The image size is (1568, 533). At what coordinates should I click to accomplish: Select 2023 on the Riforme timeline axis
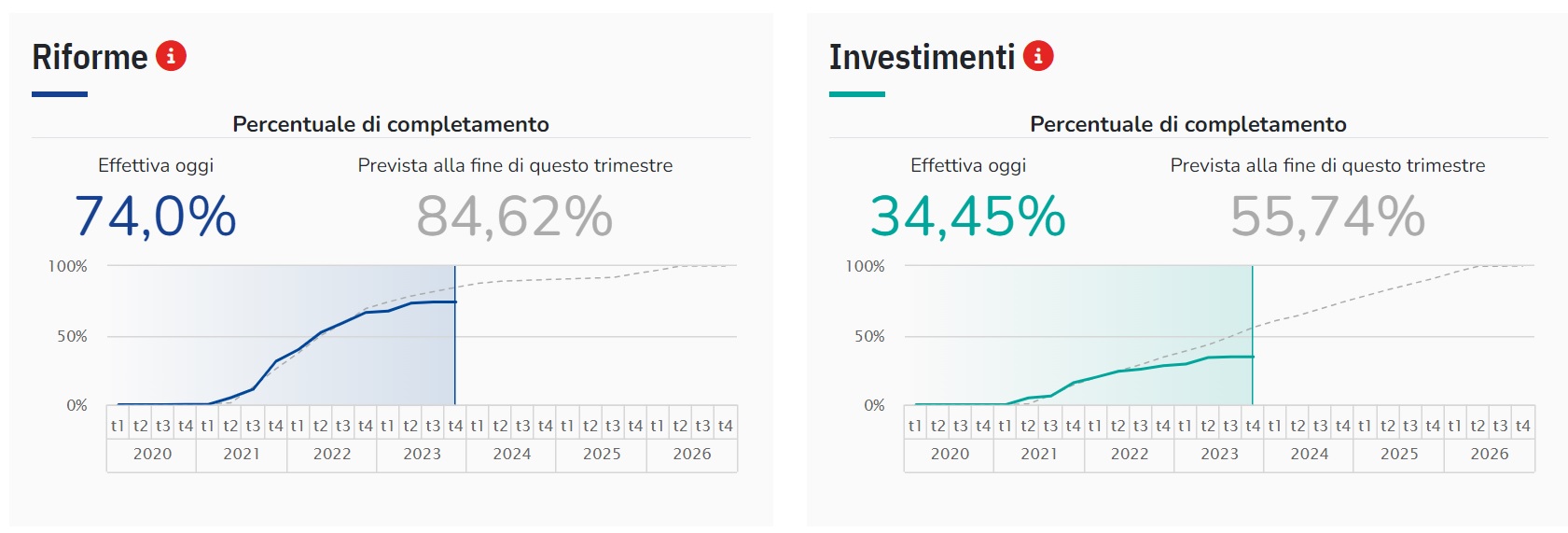[422, 454]
